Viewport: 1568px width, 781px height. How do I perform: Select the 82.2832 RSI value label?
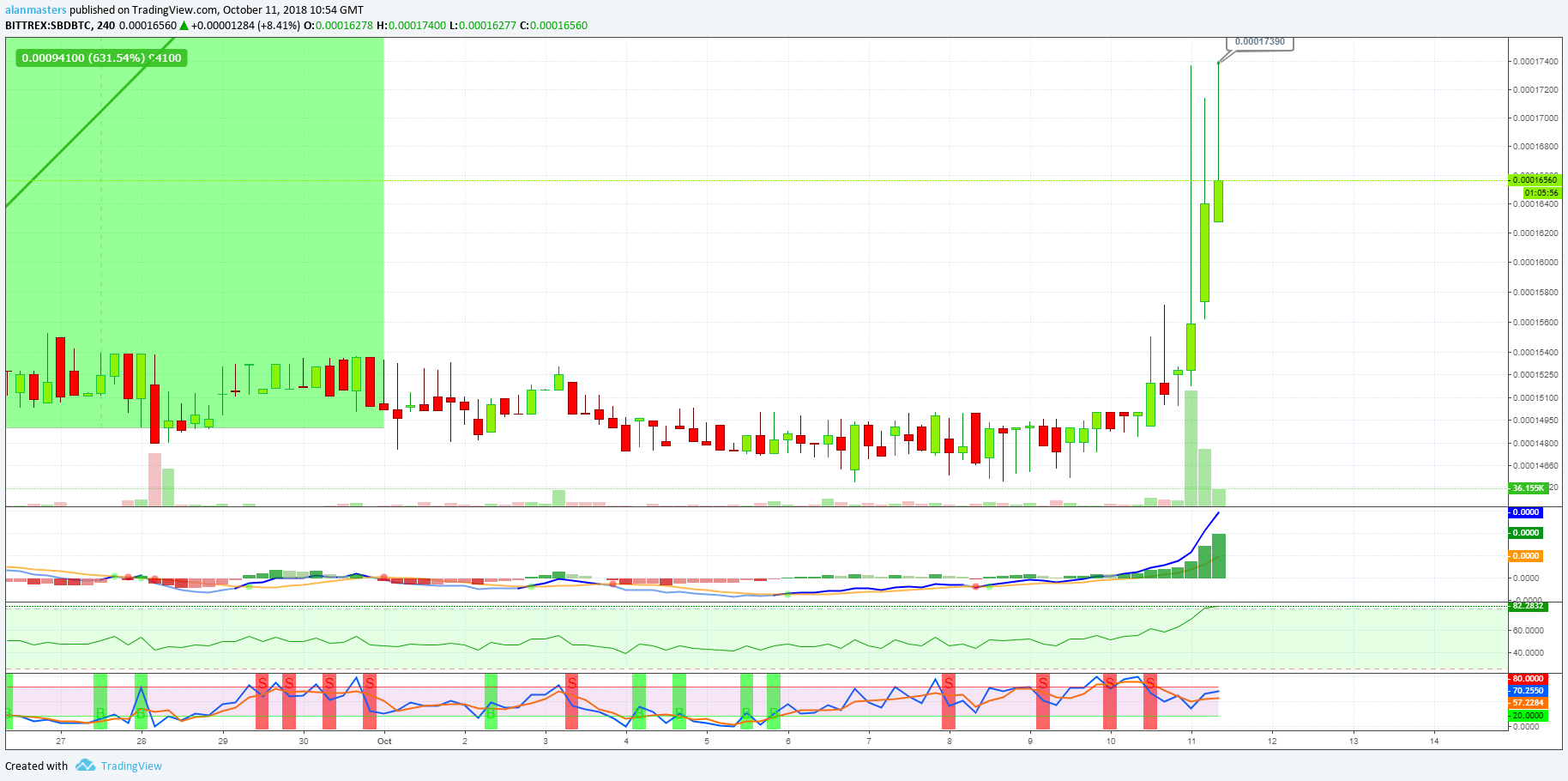[x=1528, y=606]
